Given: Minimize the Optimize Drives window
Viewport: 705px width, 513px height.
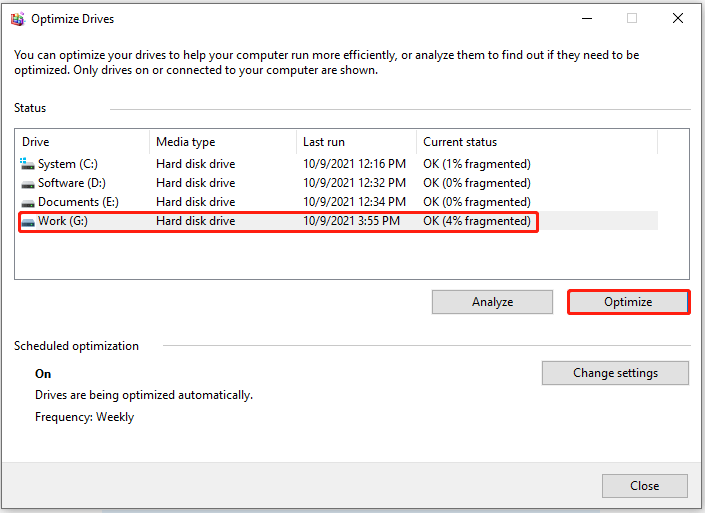Looking at the screenshot, I should [587, 18].
